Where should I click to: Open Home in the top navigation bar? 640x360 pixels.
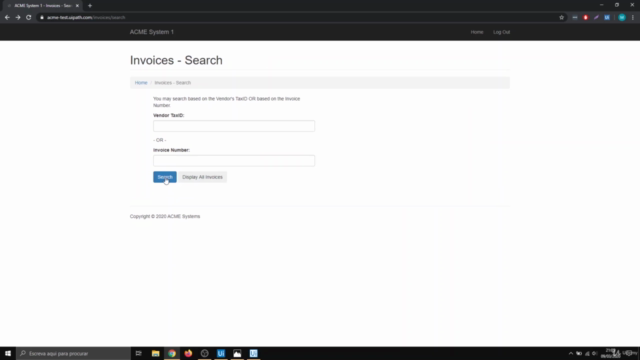coord(477,32)
